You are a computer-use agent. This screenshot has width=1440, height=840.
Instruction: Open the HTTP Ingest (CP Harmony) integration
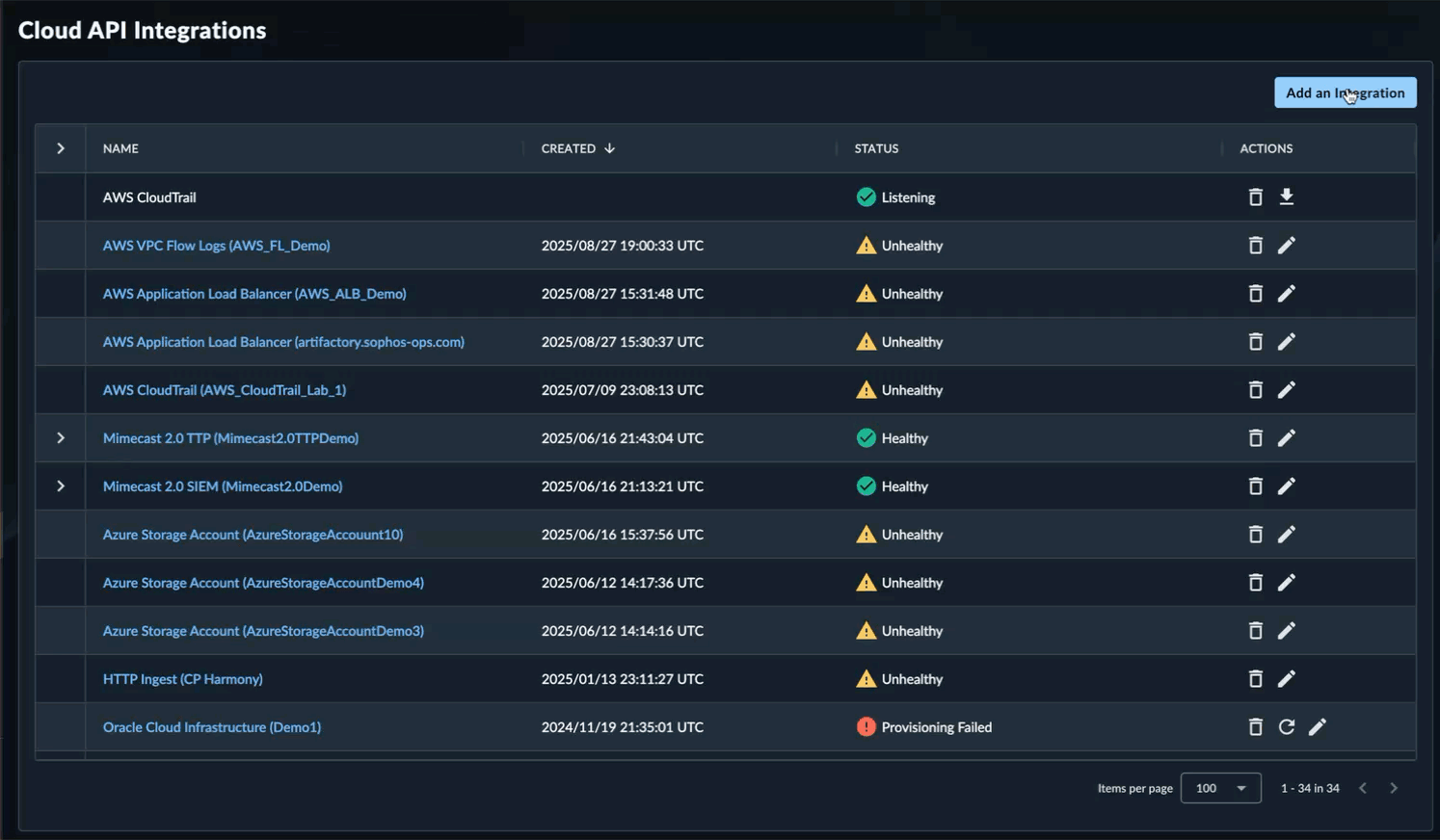[x=182, y=678]
